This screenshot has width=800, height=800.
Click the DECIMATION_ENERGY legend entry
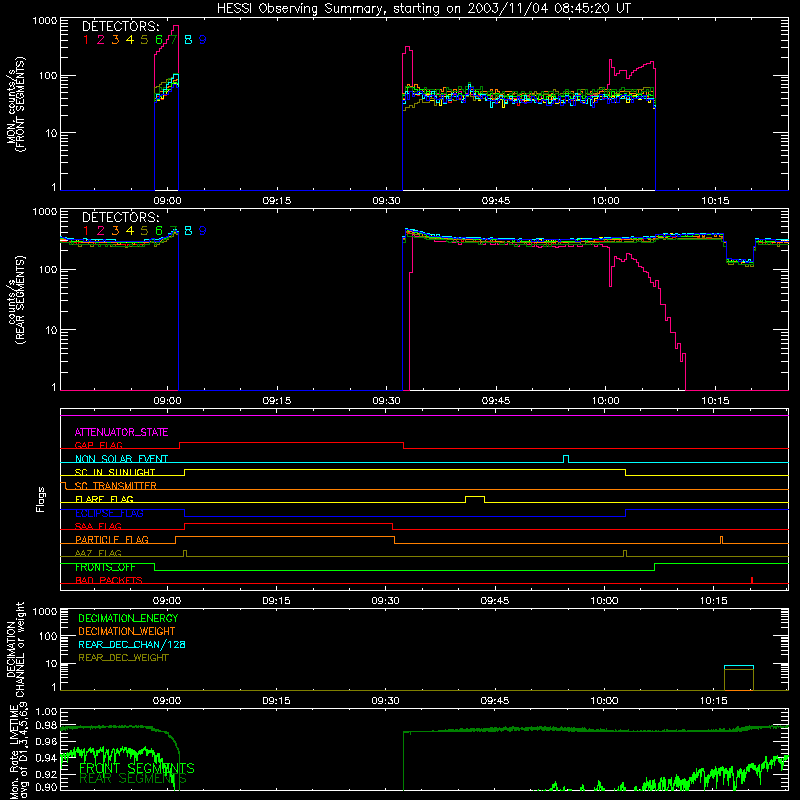pyautogui.click(x=128, y=618)
